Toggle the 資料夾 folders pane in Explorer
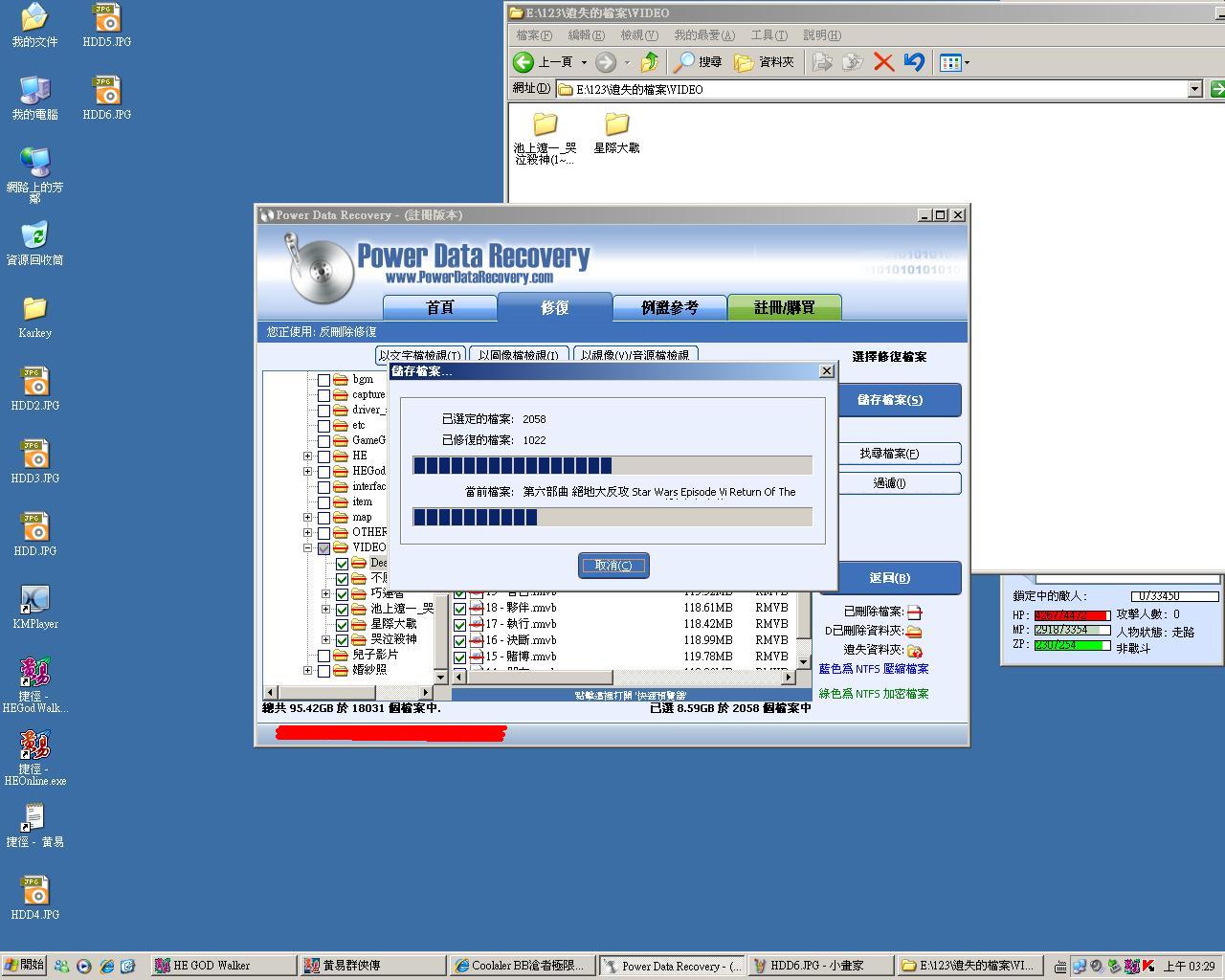 [764, 62]
